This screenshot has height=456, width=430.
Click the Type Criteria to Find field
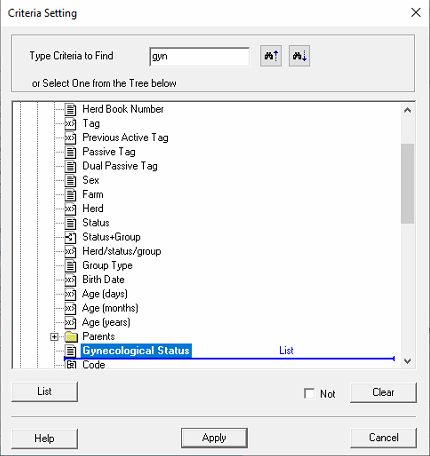(199, 56)
